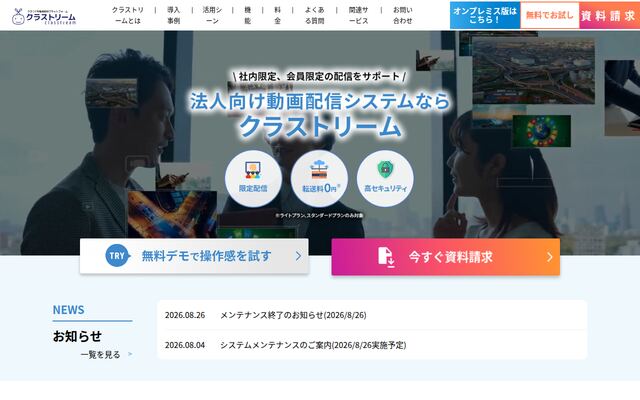Click the aerial highway thumbnail image
The height and width of the screenshot is (400, 640).
coord(533,70)
